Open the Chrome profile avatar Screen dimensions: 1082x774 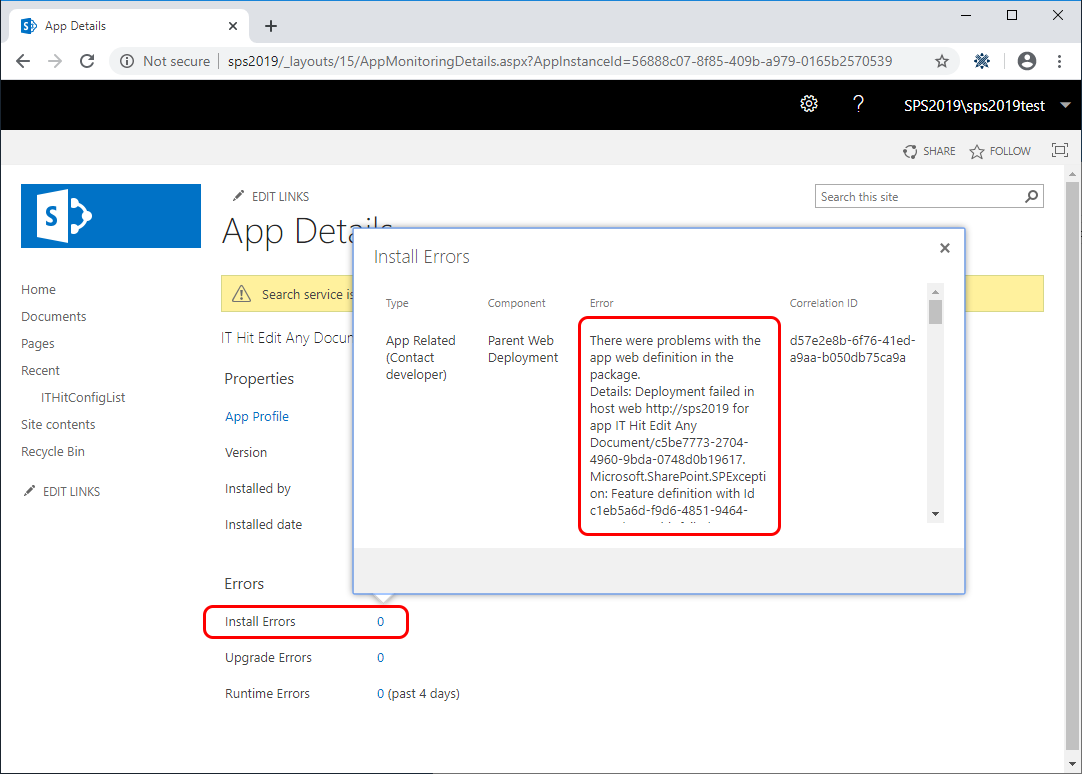pos(1027,61)
